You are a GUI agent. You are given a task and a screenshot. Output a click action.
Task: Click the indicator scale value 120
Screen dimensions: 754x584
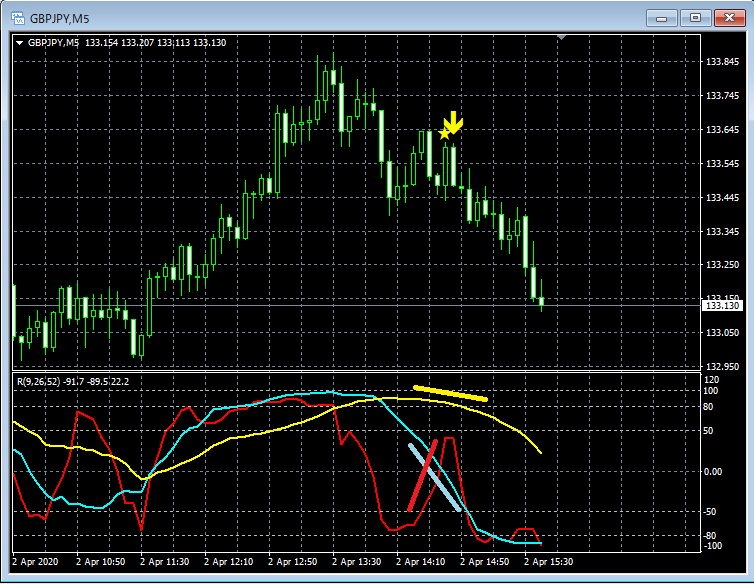711,380
